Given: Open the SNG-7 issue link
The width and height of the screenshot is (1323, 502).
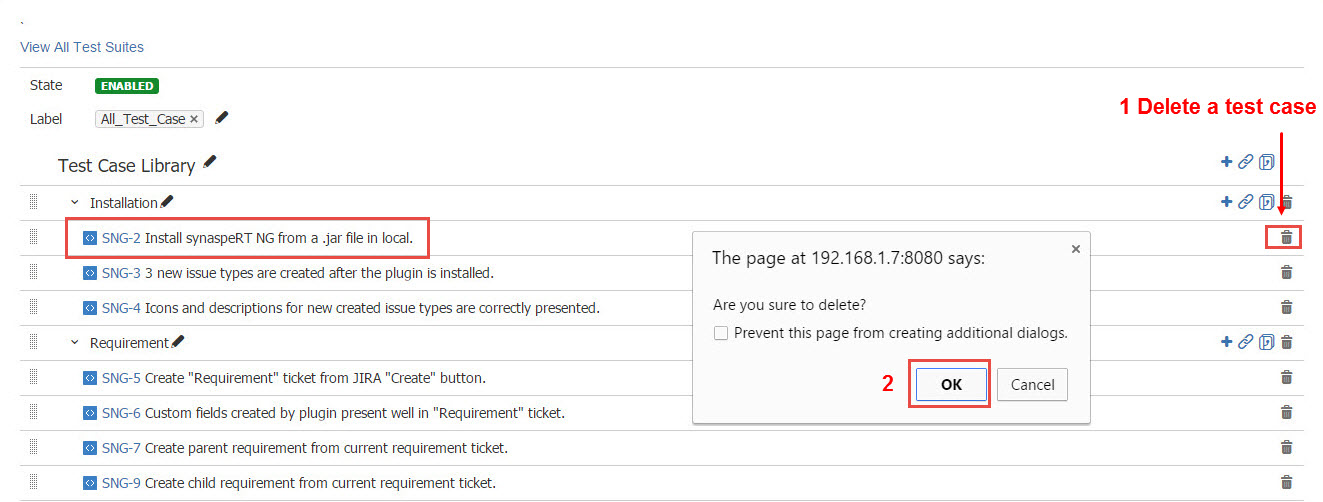Looking at the screenshot, I should coord(121,448).
